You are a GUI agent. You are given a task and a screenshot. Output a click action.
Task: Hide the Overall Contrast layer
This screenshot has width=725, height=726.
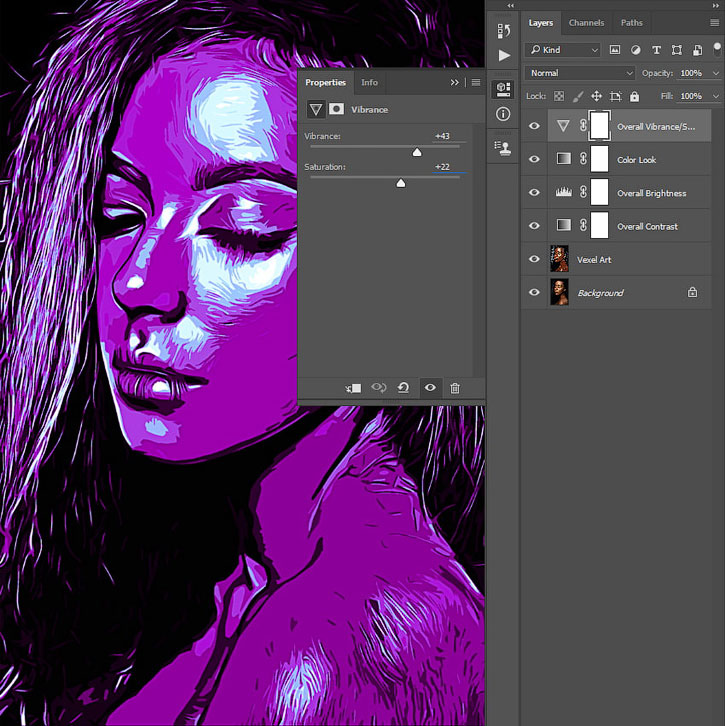534,225
